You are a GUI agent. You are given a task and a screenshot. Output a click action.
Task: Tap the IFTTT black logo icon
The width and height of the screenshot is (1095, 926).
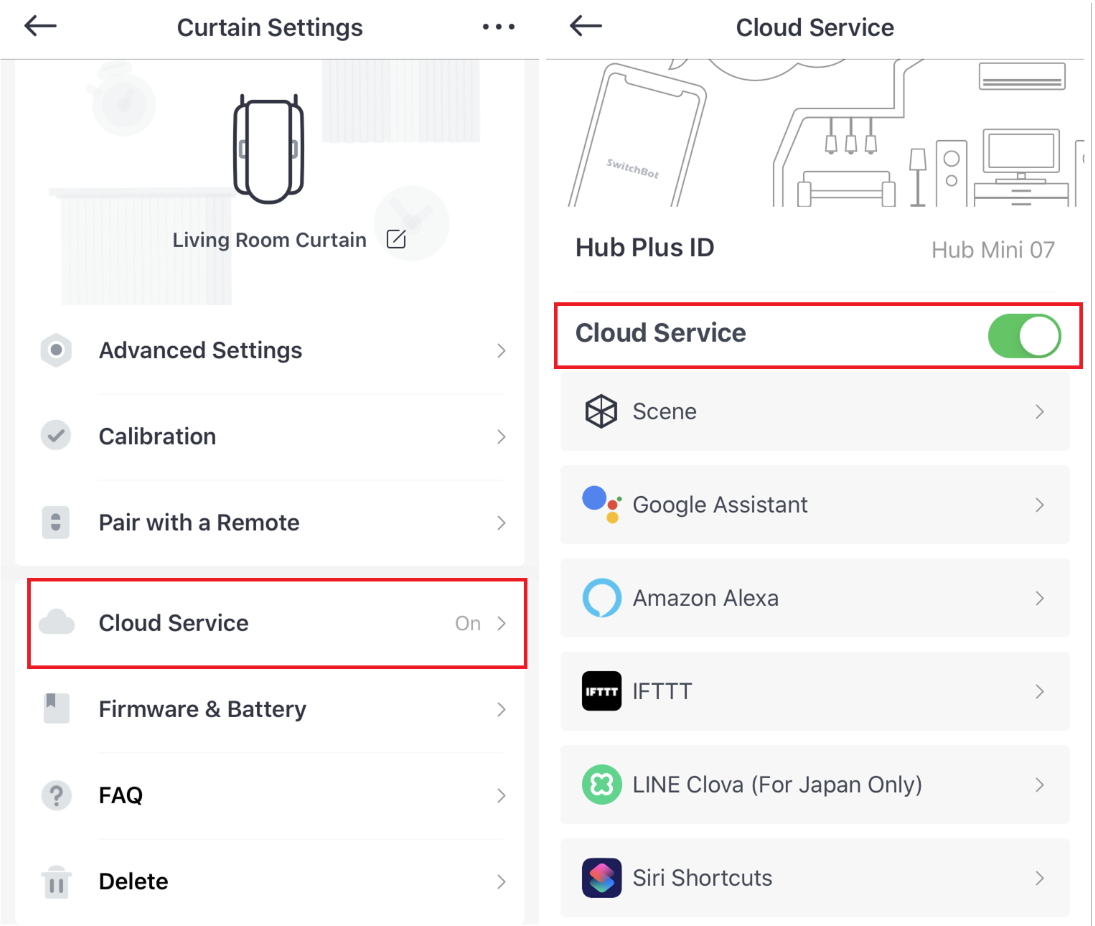(x=601, y=691)
